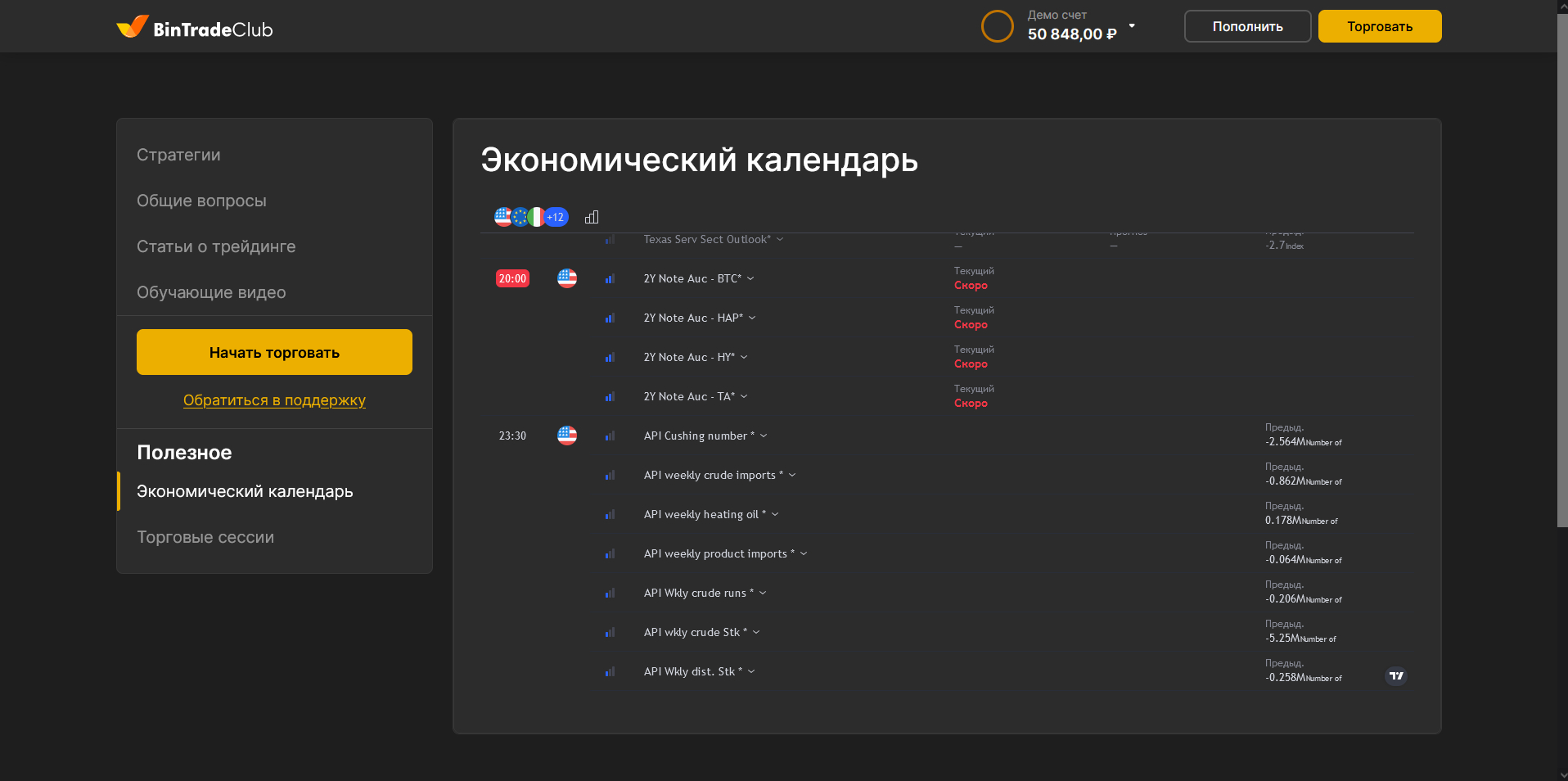The height and width of the screenshot is (781, 1568).
Task: Open the importance filter bar-chart icon
Action: (591, 217)
